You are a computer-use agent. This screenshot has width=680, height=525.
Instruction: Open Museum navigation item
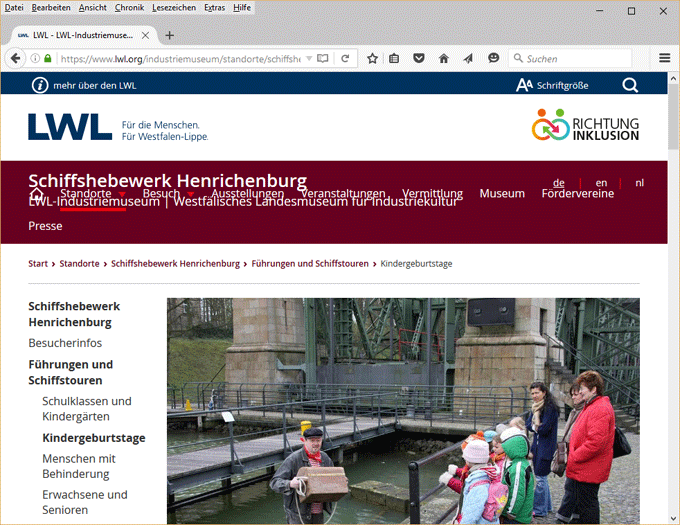[502, 193]
